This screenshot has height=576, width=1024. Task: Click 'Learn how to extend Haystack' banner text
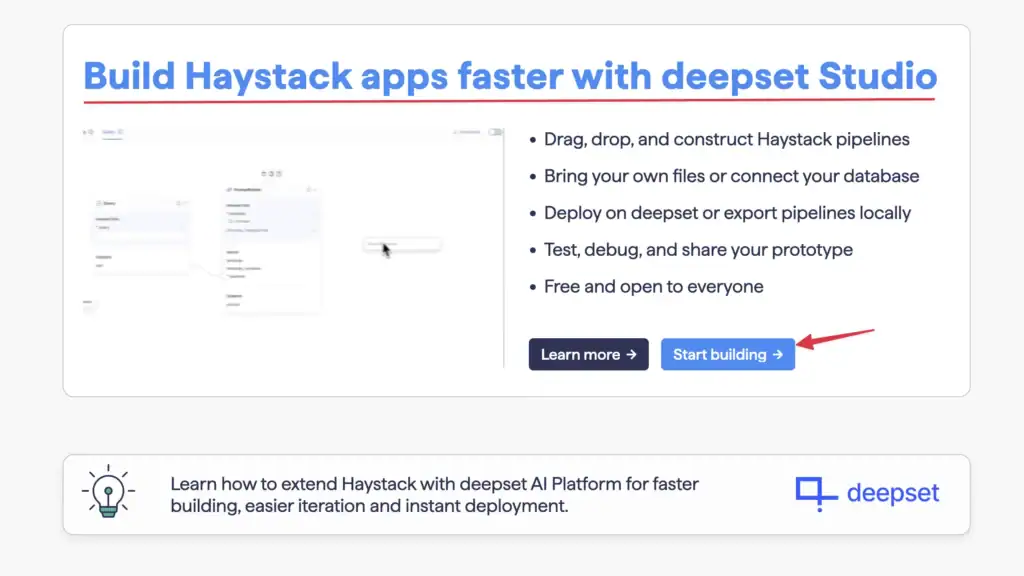pos(434,494)
